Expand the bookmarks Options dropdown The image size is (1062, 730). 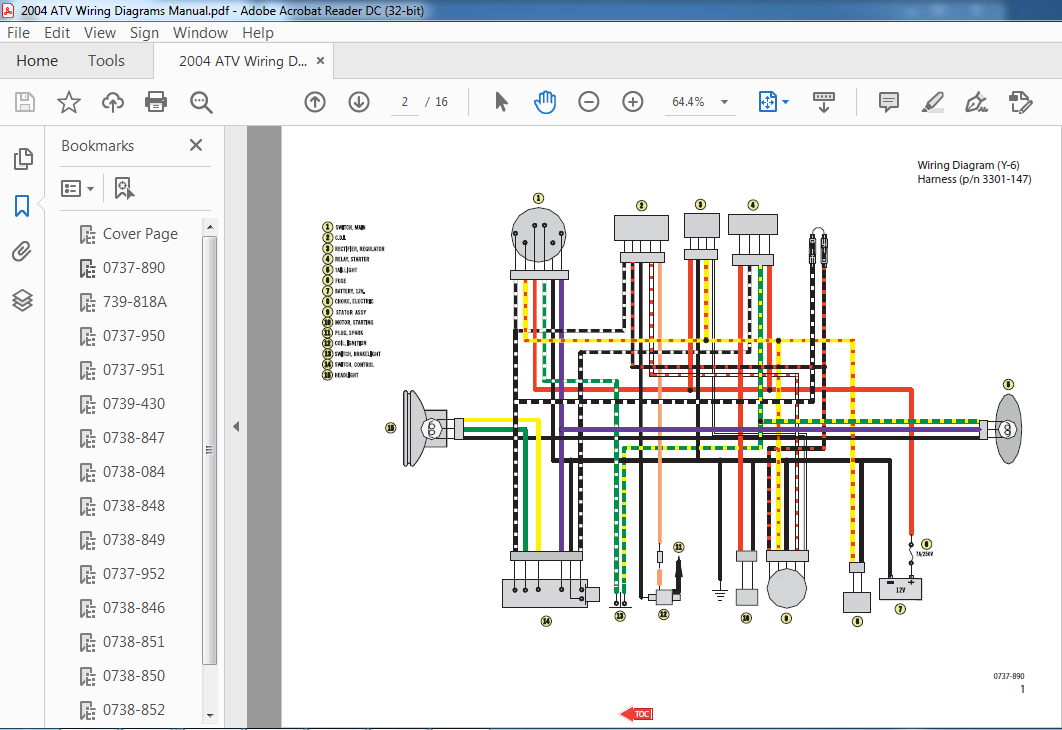point(78,188)
